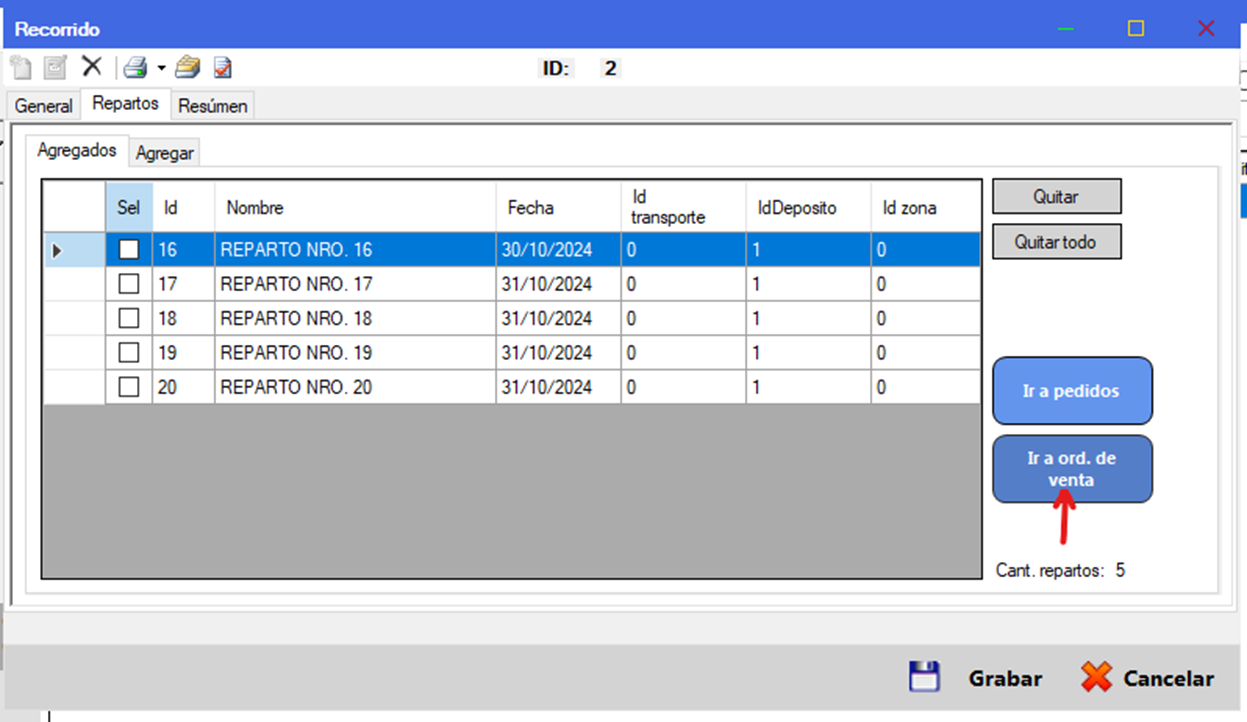The height and width of the screenshot is (722, 1247).
Task: Click the yellow card file box icon
Action: point(187,67)
